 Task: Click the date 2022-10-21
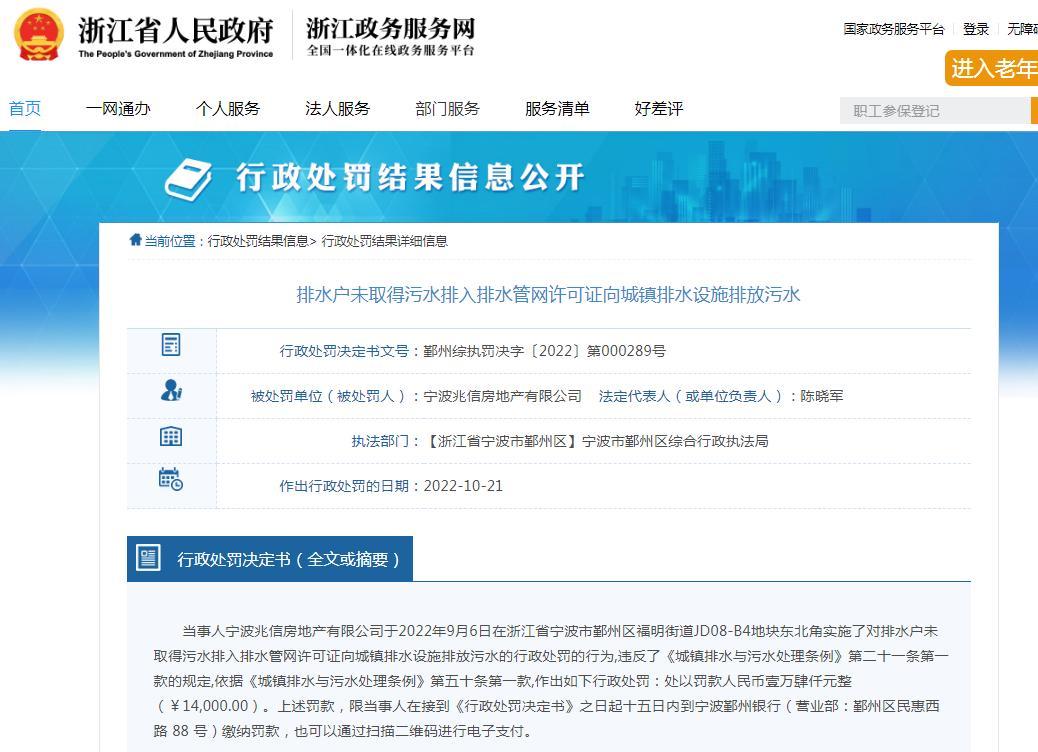pos(463,486)
